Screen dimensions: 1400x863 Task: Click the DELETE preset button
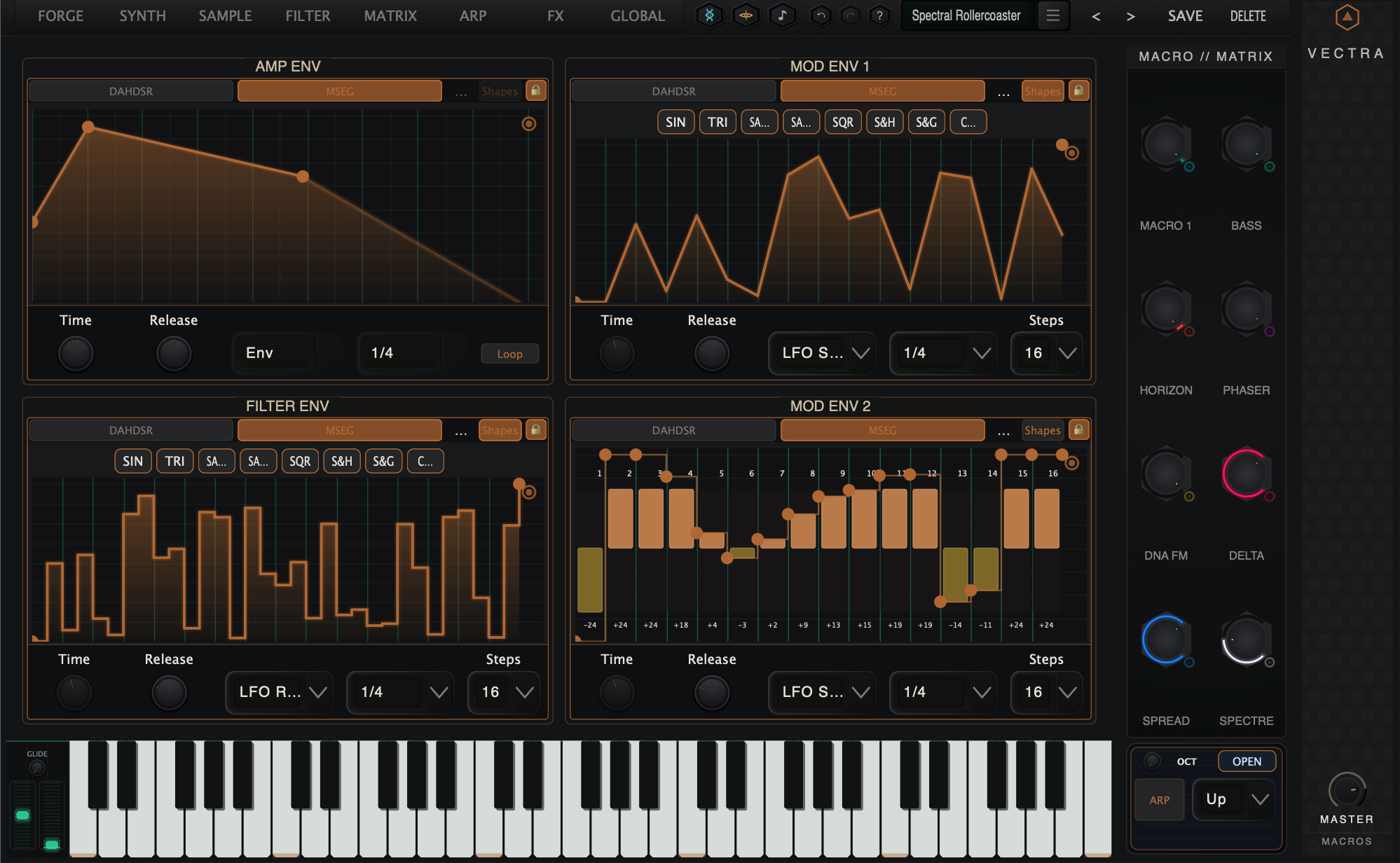1248,15
